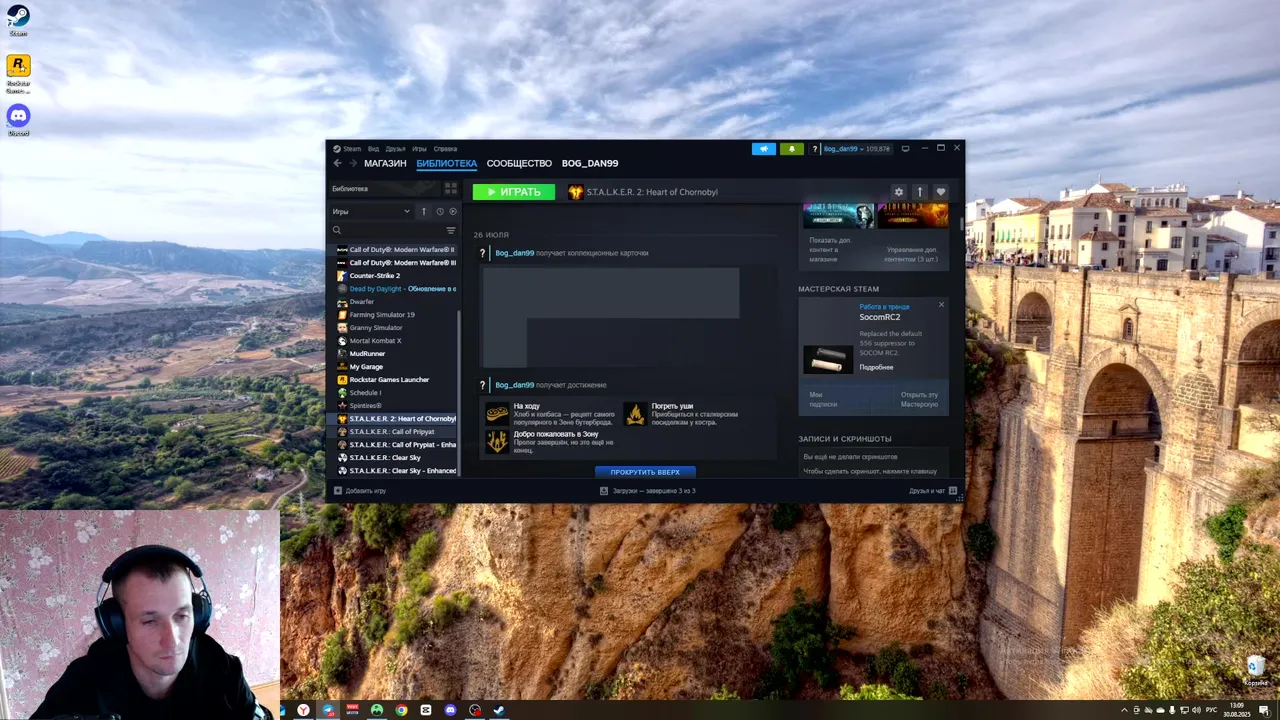The height and width of the screenshot is (720, 1280).
Task: Open the green notifications bell button
Action: (791, 149)
